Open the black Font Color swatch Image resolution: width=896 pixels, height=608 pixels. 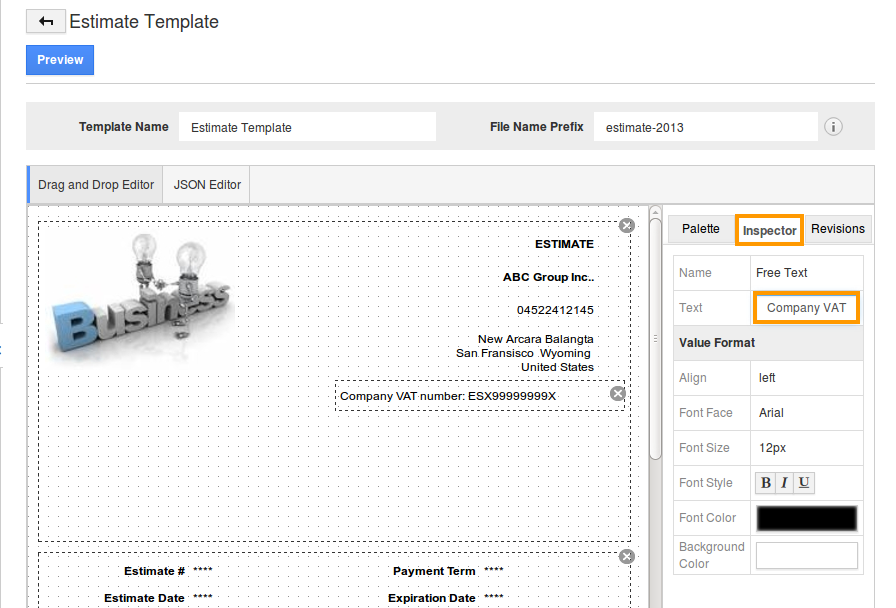[x=806, y=518]
